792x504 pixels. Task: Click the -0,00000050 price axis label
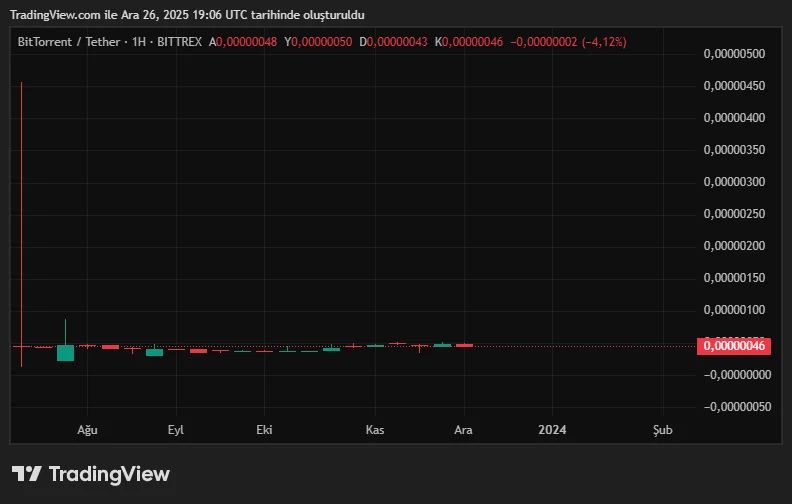tap(733, 406)
